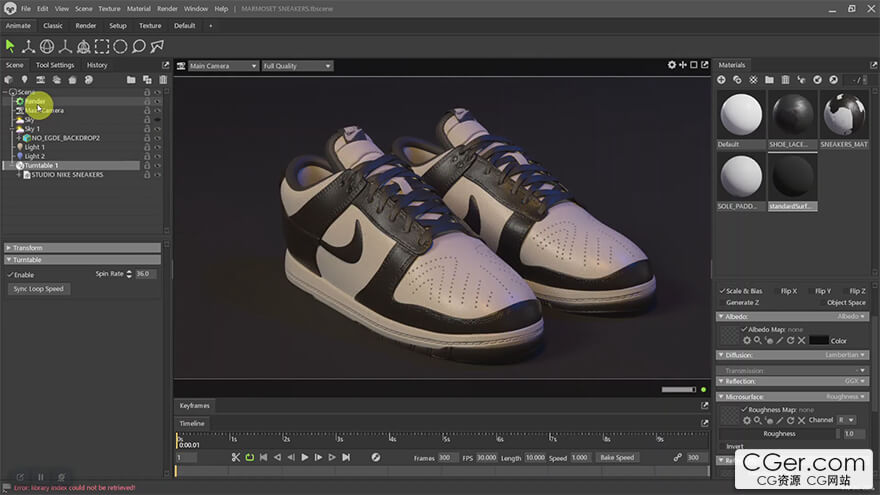This screenshot has width=880, height=495.
Task: Toggle the green loop playback icon
Action: pos(249,457)
